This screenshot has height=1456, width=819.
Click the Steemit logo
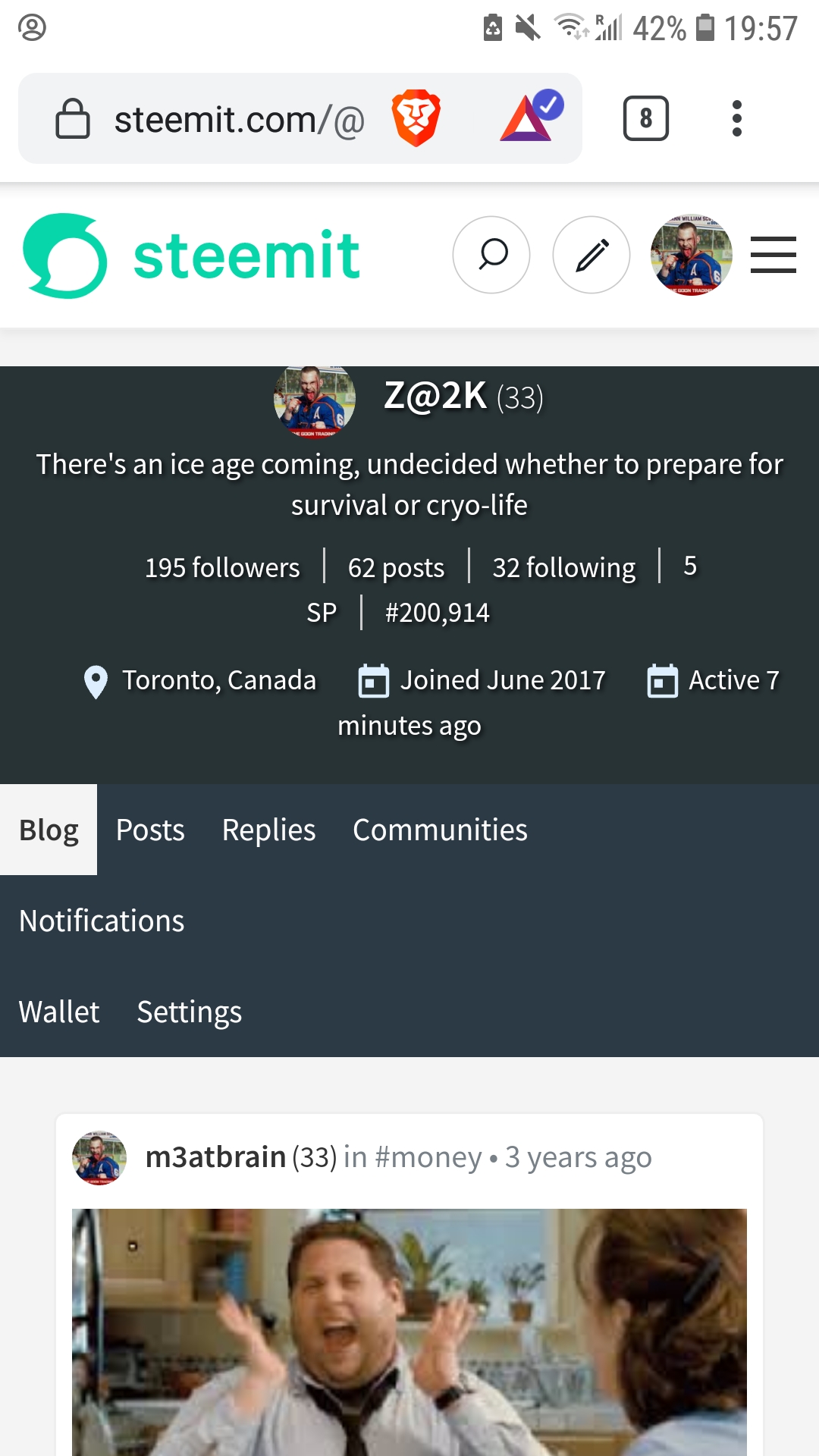191,256
